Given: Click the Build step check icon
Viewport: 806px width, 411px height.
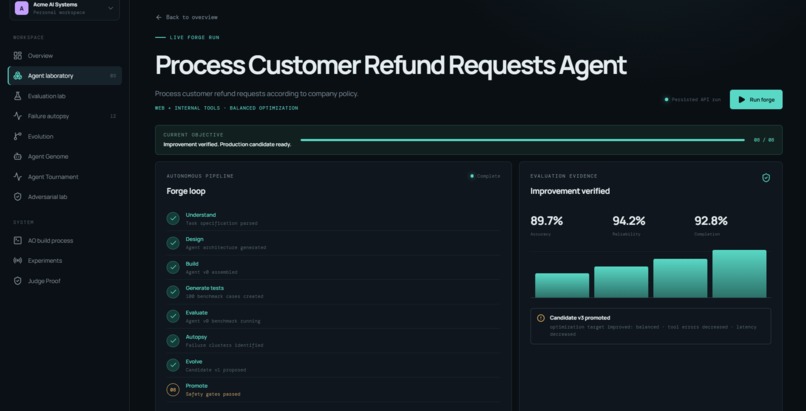Looking at the screenshot, I should [x=173, y=267].
